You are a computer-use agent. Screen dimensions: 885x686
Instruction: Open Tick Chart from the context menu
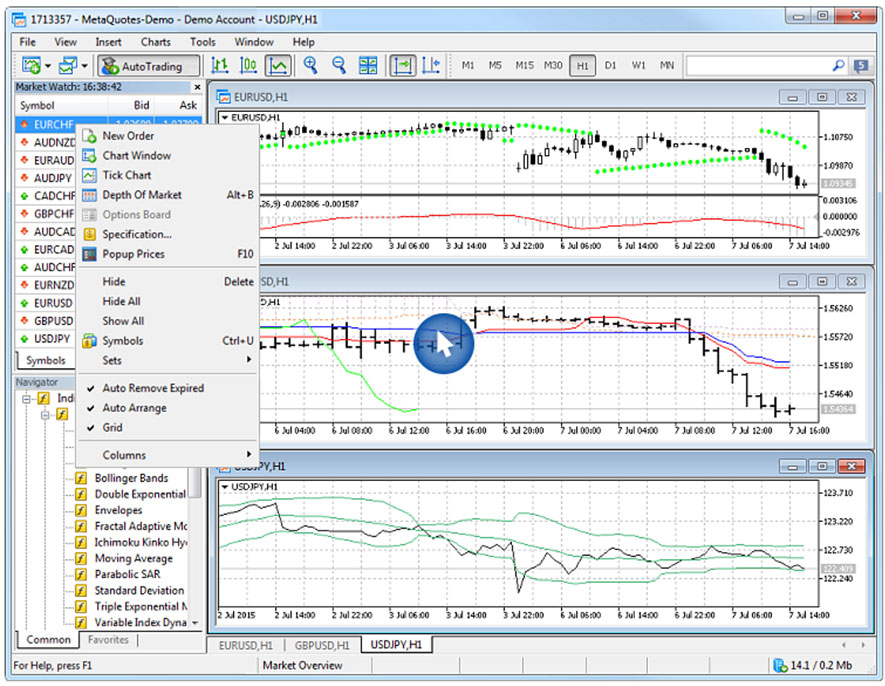tap(168, 176)
